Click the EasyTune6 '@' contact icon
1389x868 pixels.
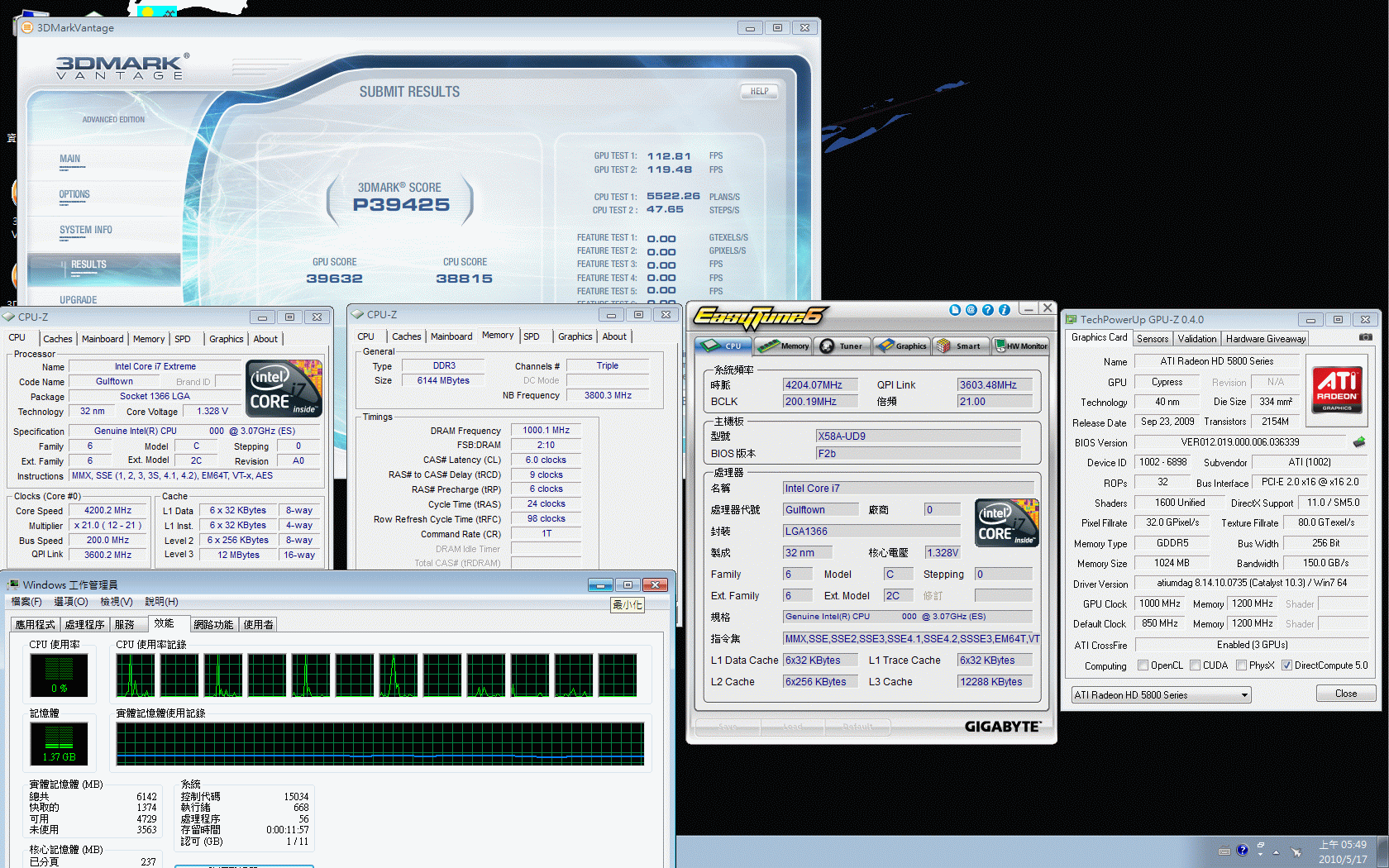click(x=971, y=310)
